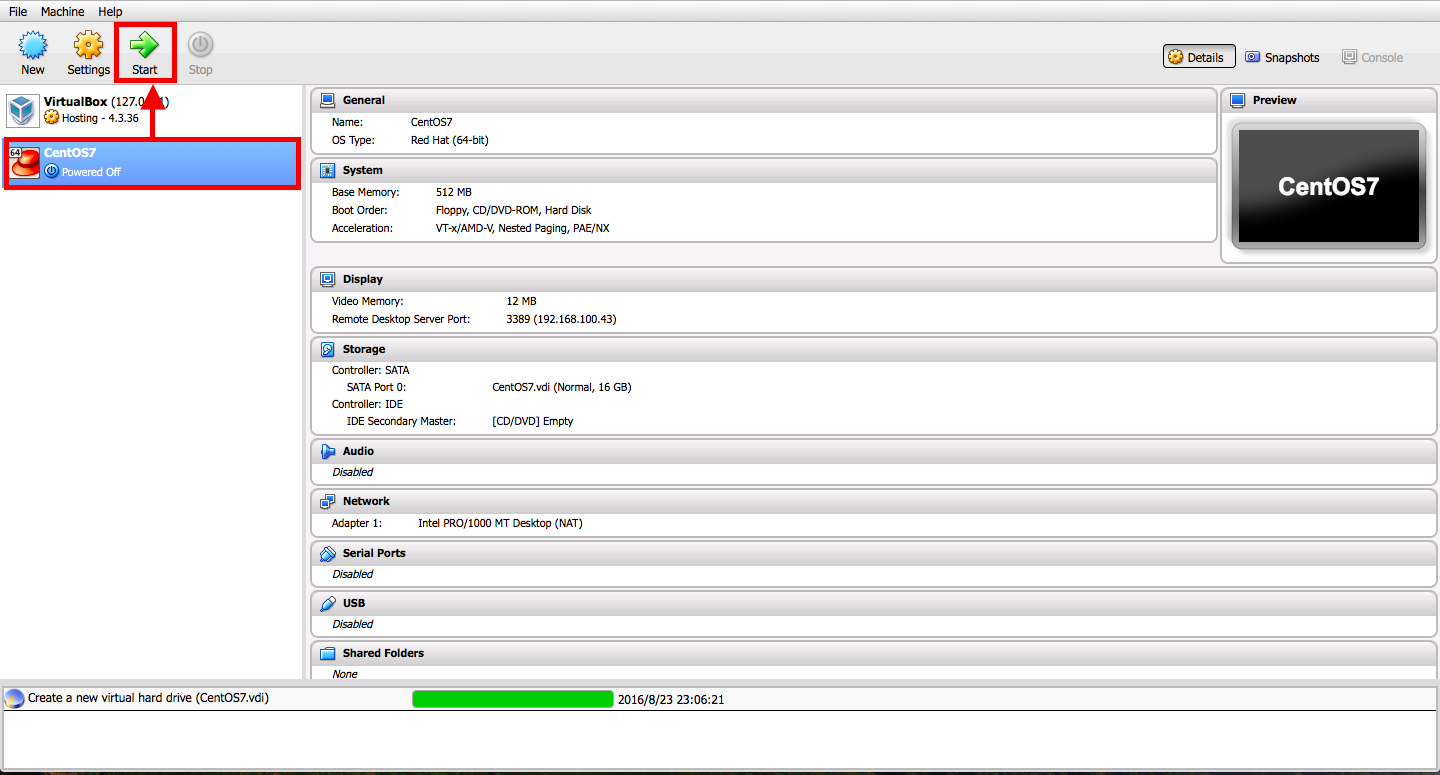
Task: Select the VirtualBox (127.0.0.1) host entry
Action: click(152, 110)
